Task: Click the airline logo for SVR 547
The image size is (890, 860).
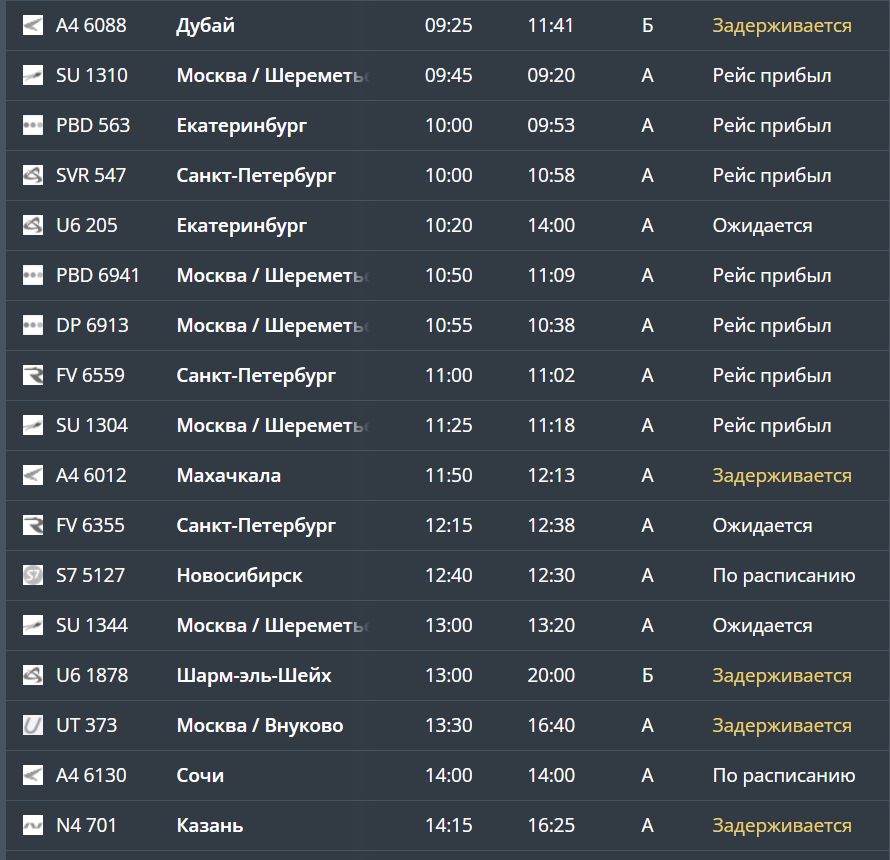Action: click(33, 175)
